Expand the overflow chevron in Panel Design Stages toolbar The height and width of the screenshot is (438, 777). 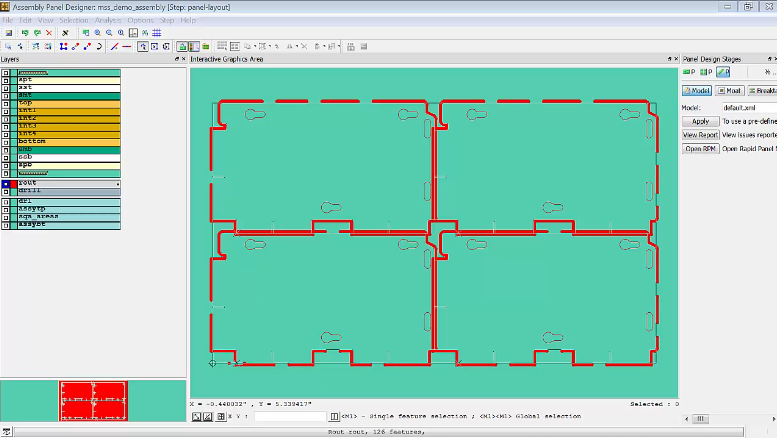pos(768,72)
